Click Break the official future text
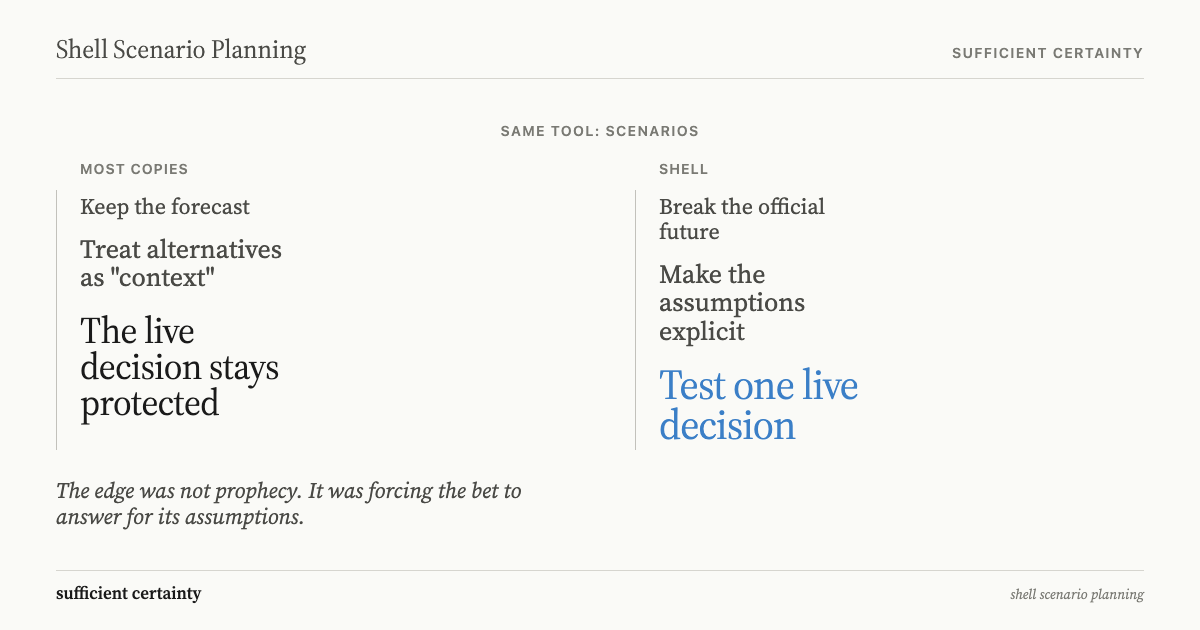 point(742,219)
